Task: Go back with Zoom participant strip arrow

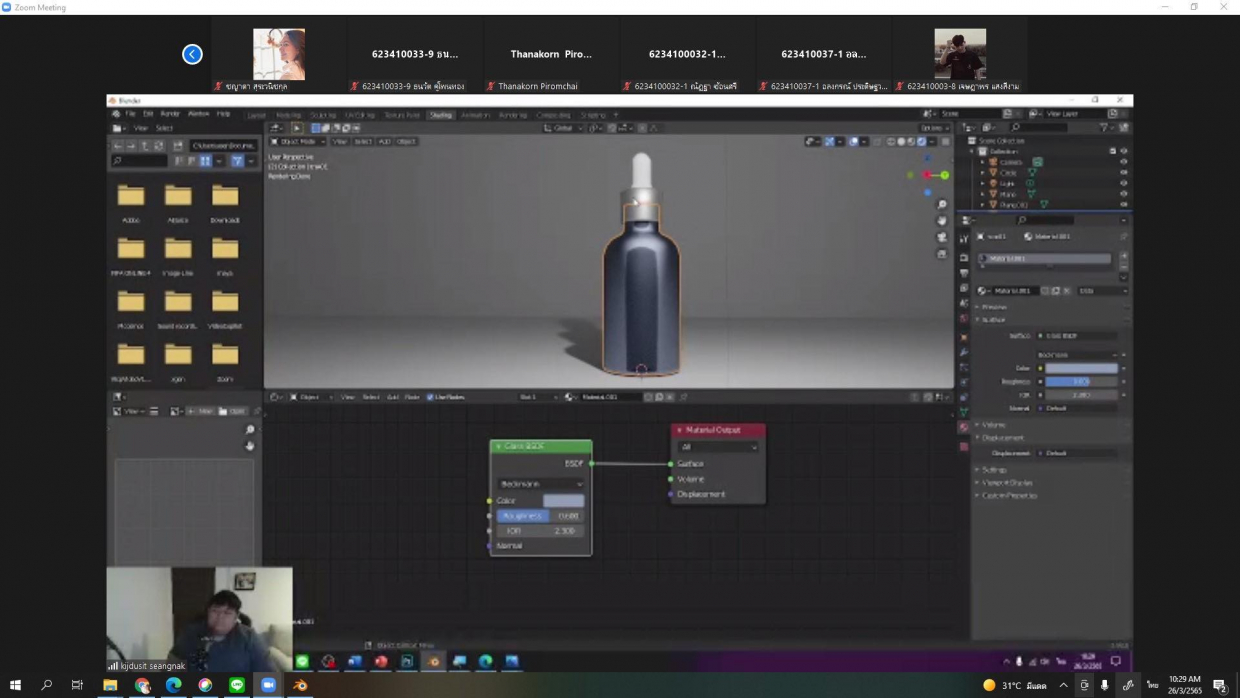Action: 192,54
